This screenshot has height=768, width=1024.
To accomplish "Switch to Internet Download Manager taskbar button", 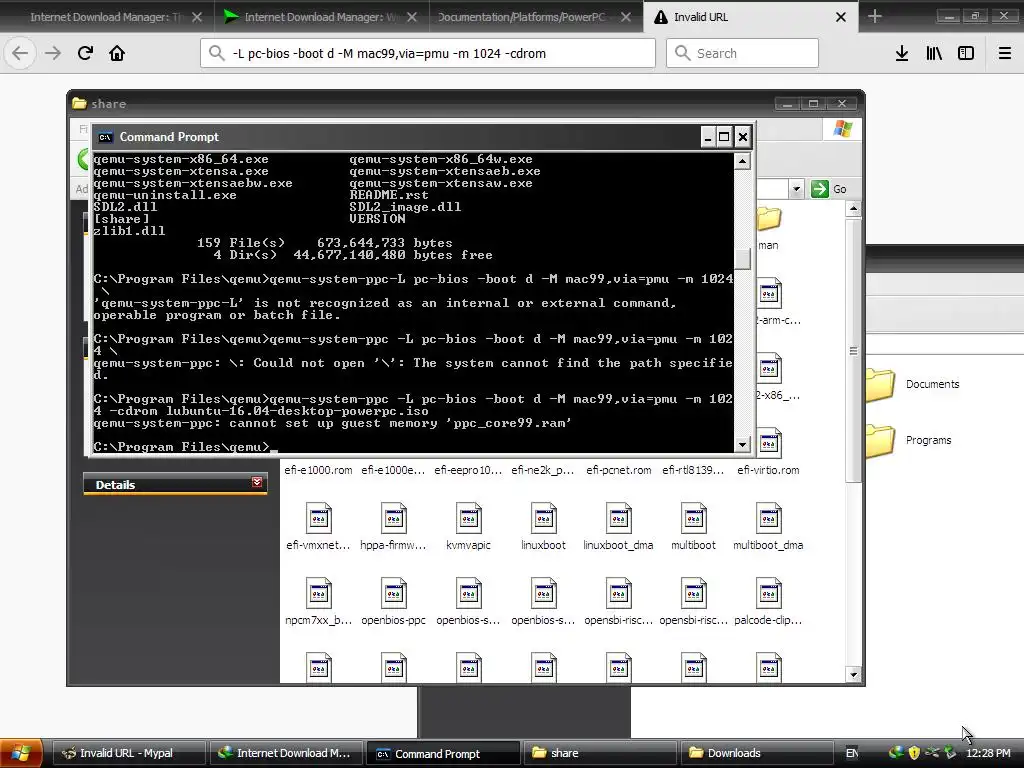I will [286, 753].
